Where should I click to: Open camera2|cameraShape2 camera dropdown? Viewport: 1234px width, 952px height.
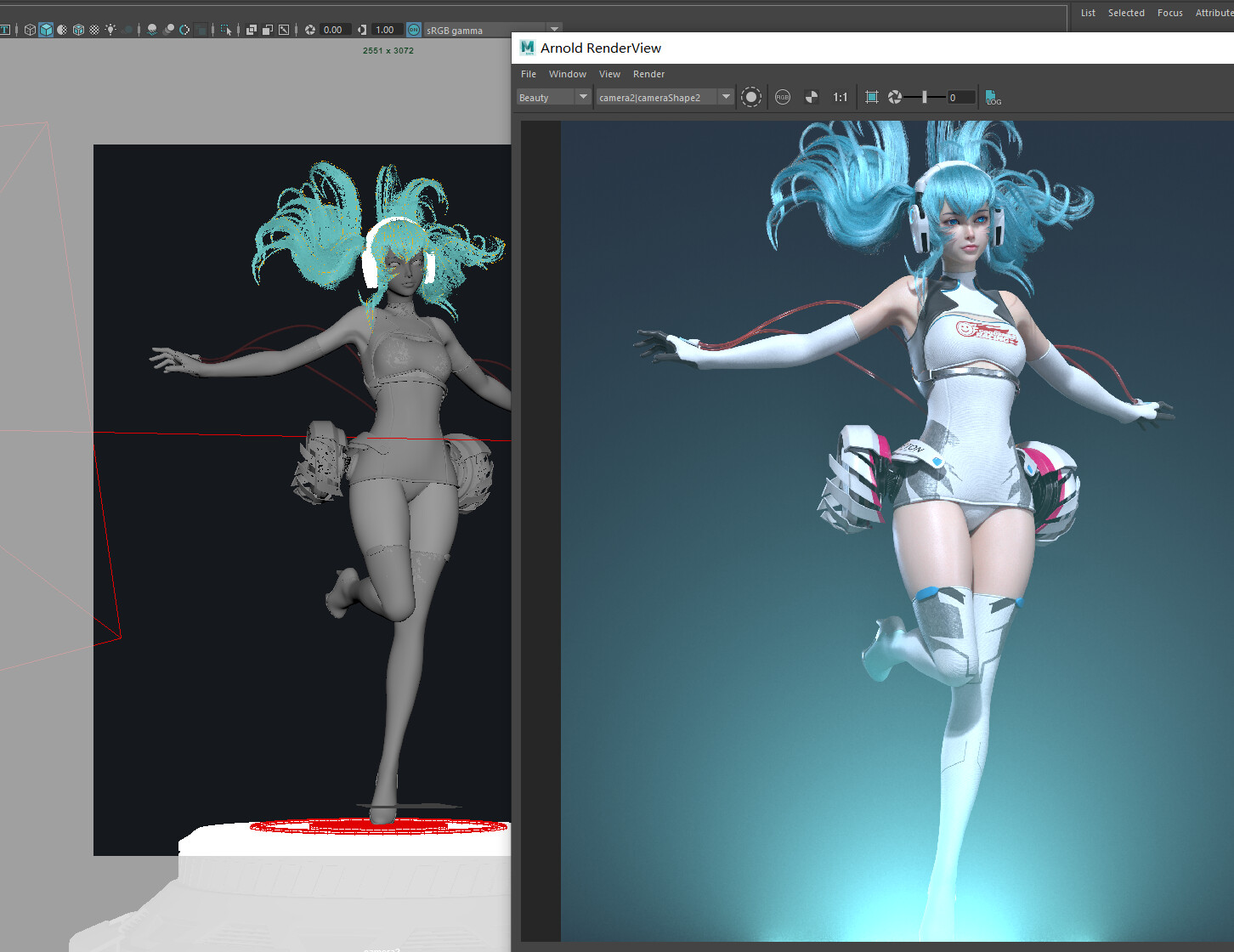pos(665,97)
